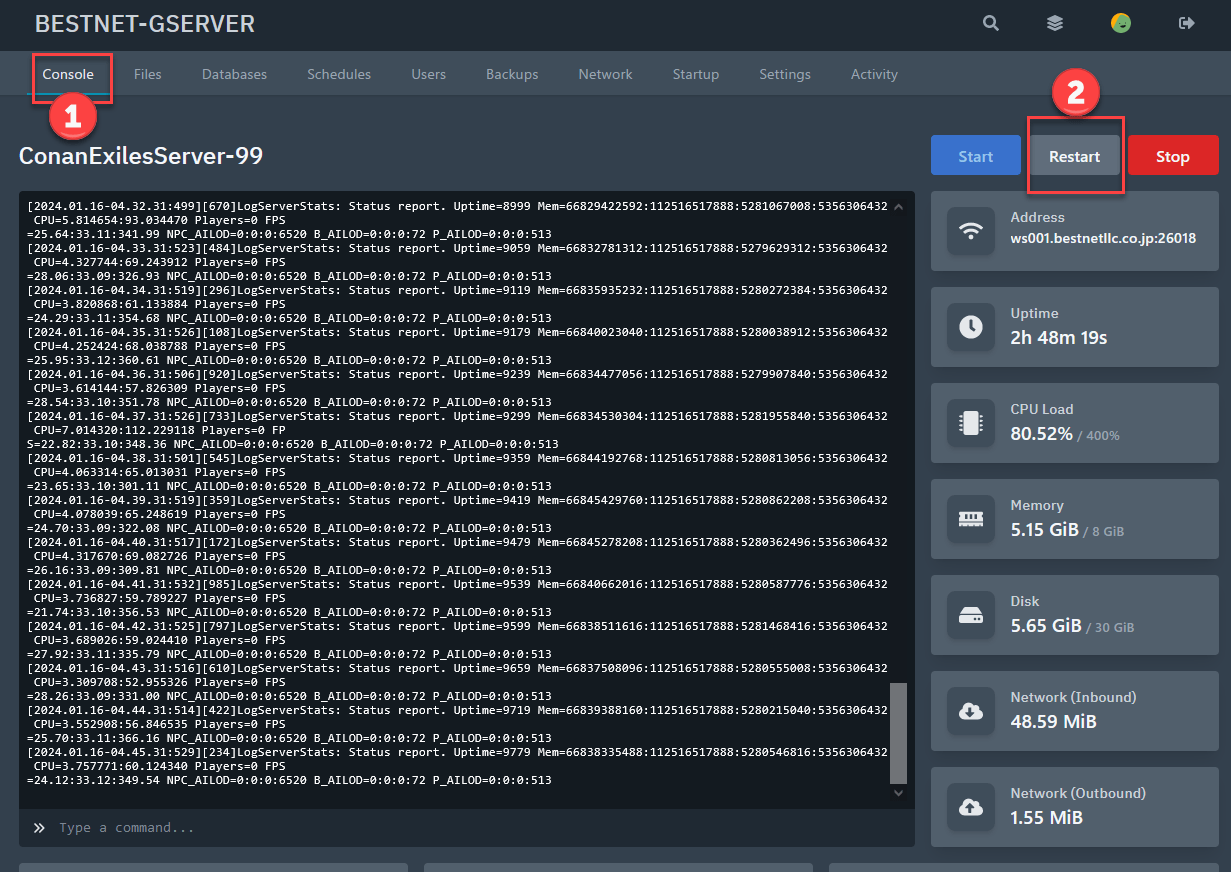The image size is (1231, 872).
Task: Restart the server with Restart button
Action: 1075,156
